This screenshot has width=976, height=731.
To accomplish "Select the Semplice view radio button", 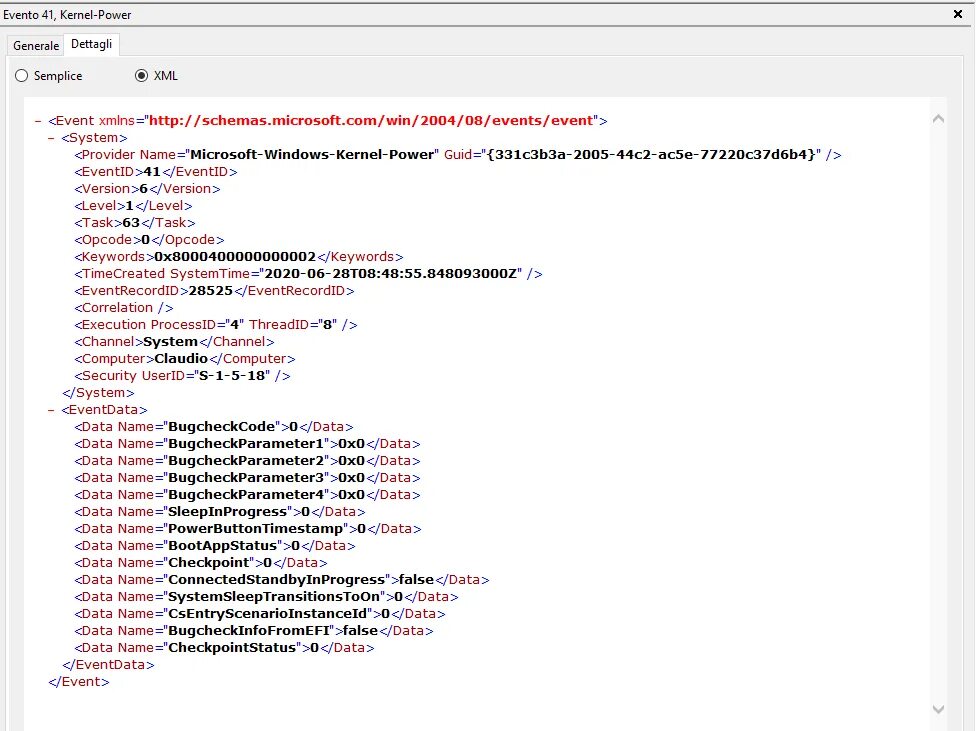I will (x=22, y=76).
